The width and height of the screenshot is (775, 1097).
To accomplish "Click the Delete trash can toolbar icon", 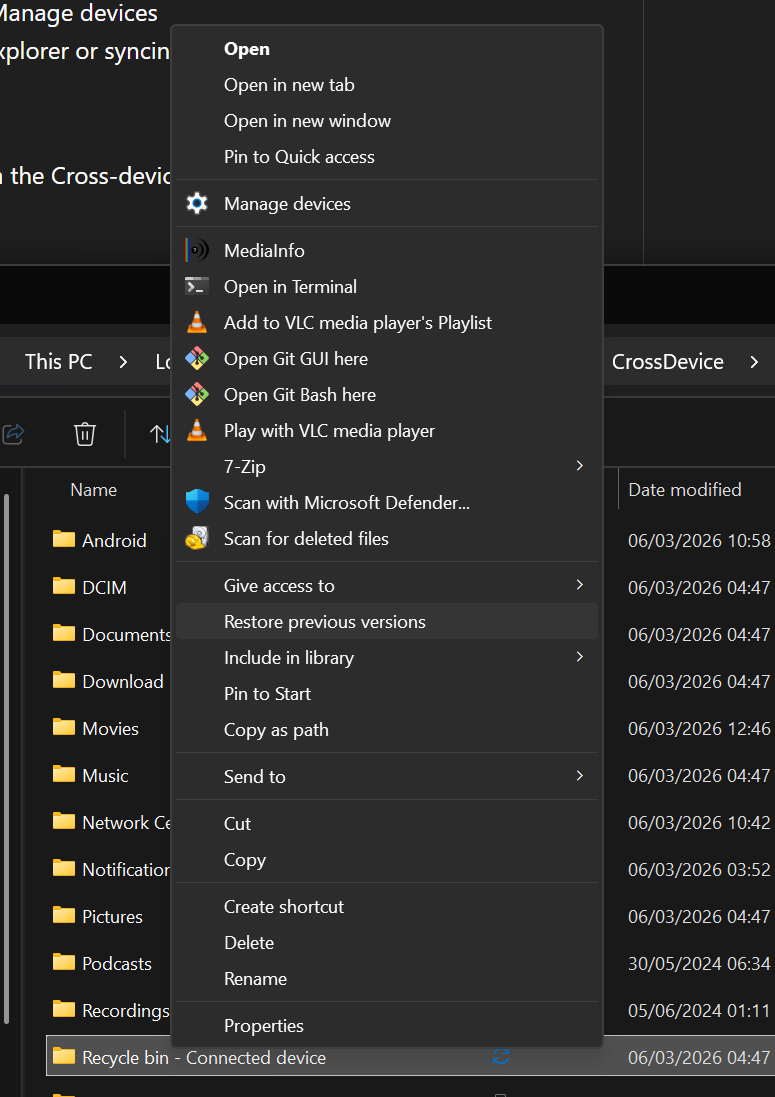I will 85,434.
